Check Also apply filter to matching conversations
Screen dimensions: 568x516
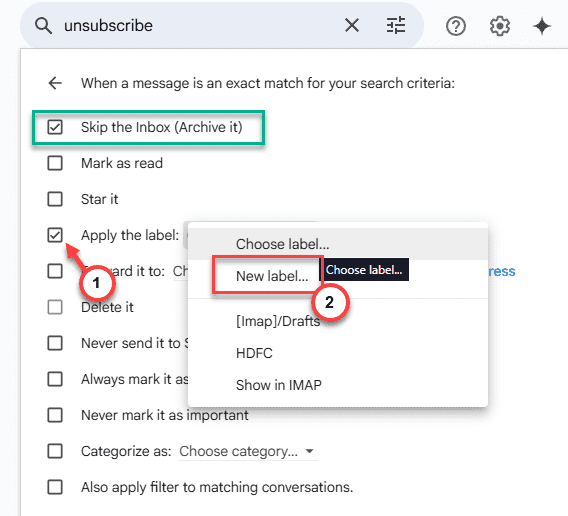click(x=55, y=487)
